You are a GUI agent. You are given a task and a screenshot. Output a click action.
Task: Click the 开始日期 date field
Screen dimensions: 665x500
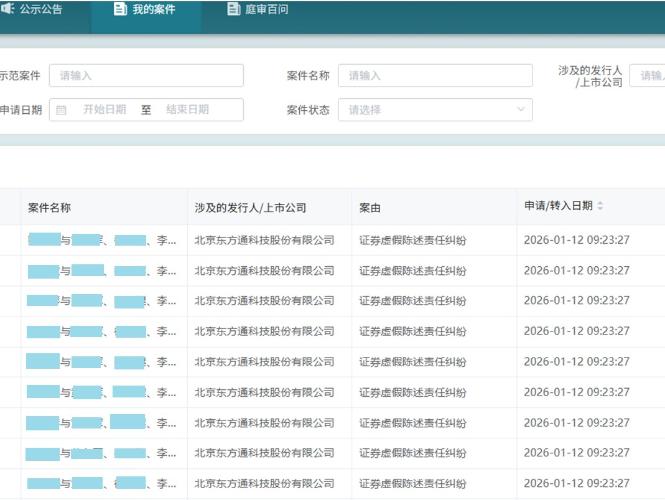pos(105,110)
